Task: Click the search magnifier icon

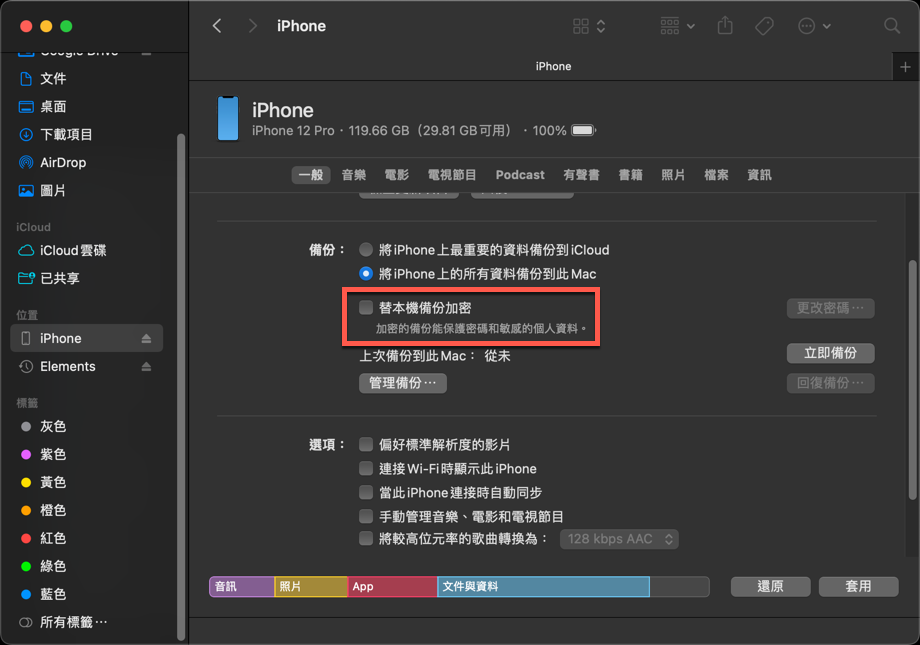Action: click(x=892, y=26)
